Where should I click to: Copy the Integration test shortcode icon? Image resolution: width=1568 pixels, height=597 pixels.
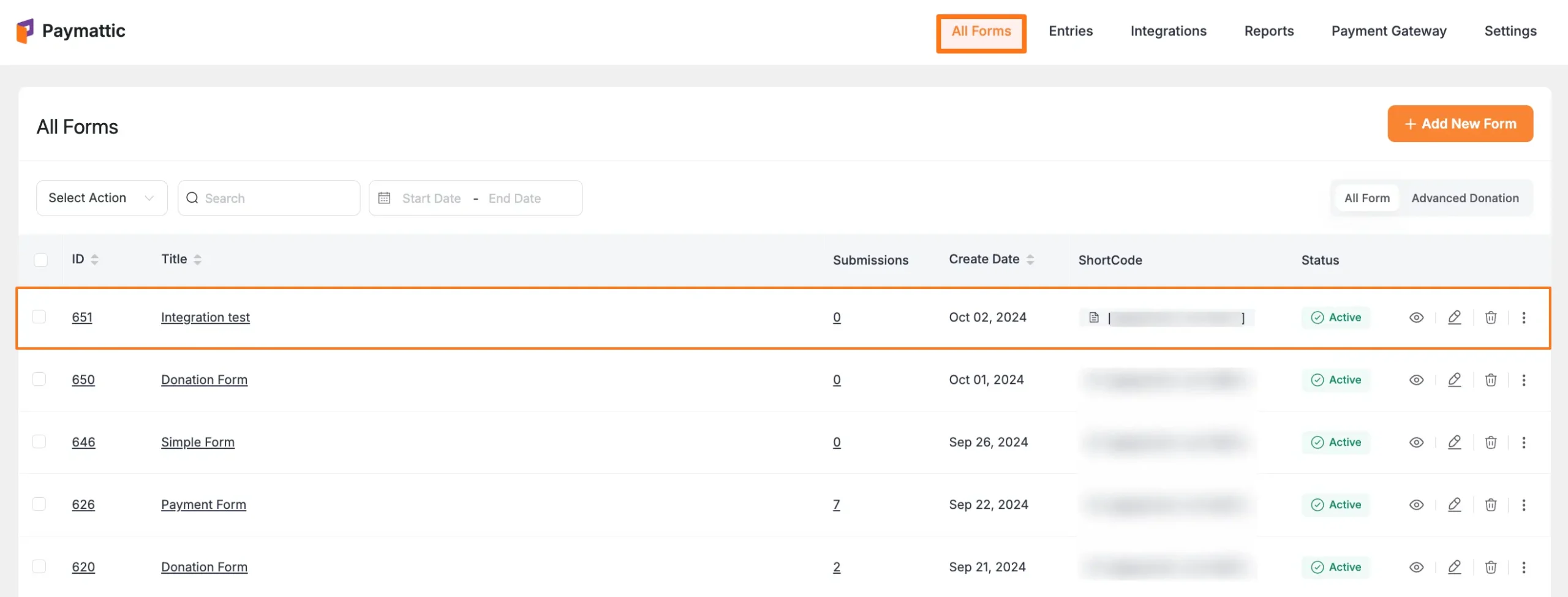coord(1094,317)
